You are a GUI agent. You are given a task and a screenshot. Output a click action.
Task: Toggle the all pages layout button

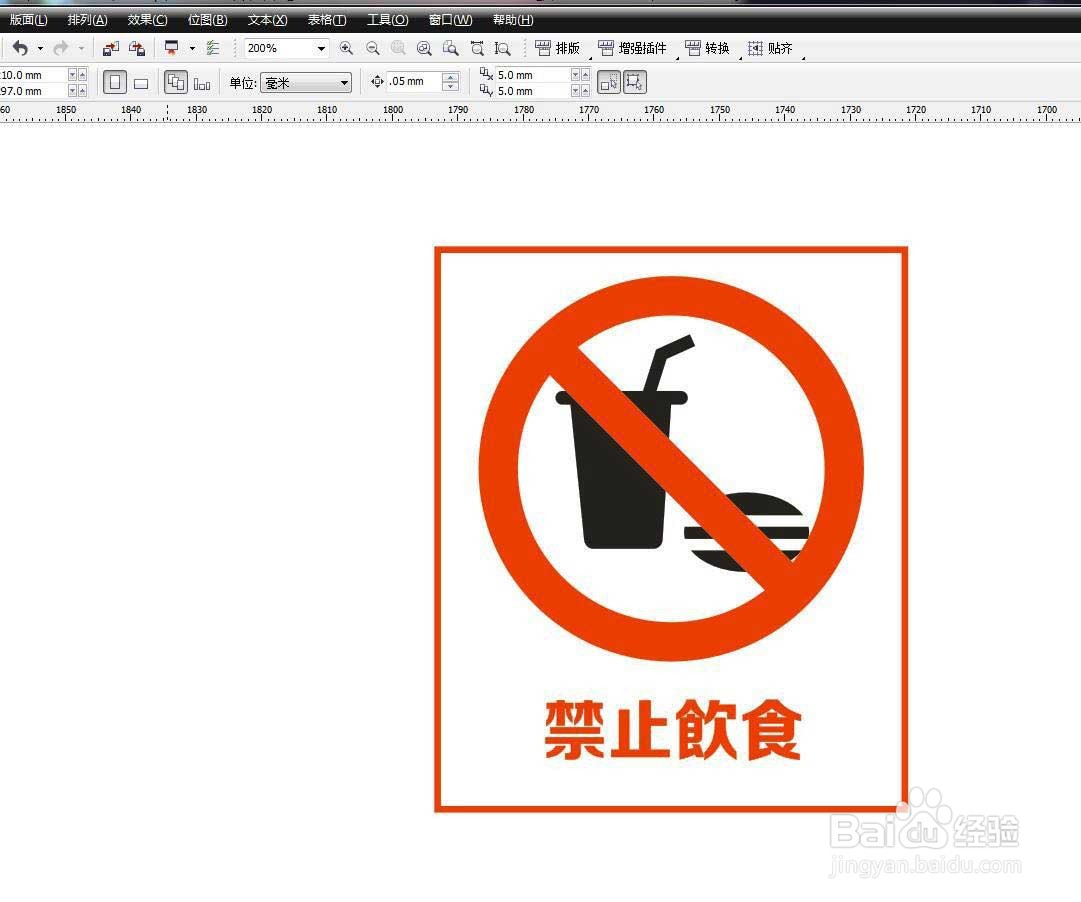176,83
